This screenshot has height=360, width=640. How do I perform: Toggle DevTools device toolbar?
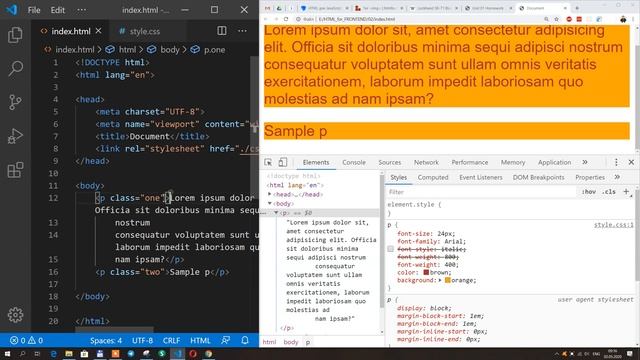click(x=282, y=162)
